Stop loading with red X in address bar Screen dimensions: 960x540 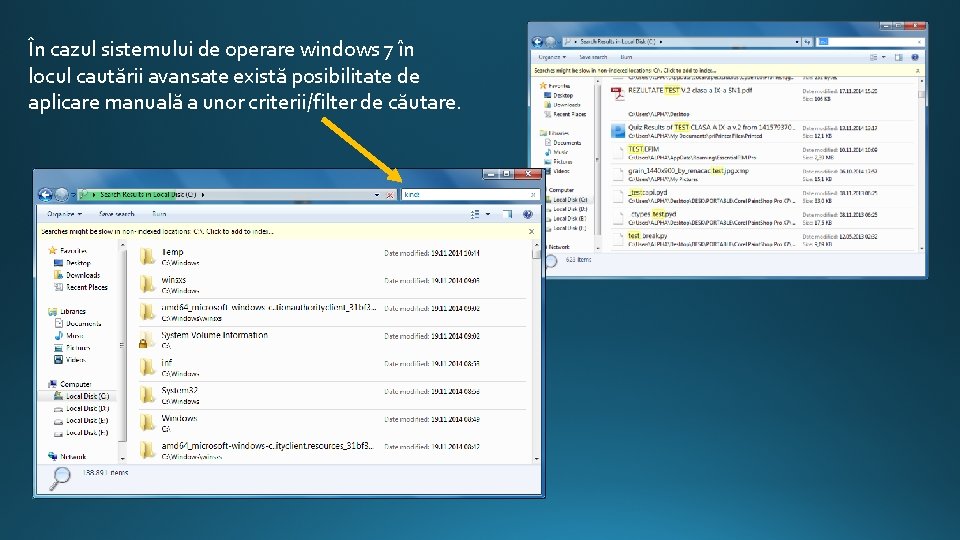(390, 195)
